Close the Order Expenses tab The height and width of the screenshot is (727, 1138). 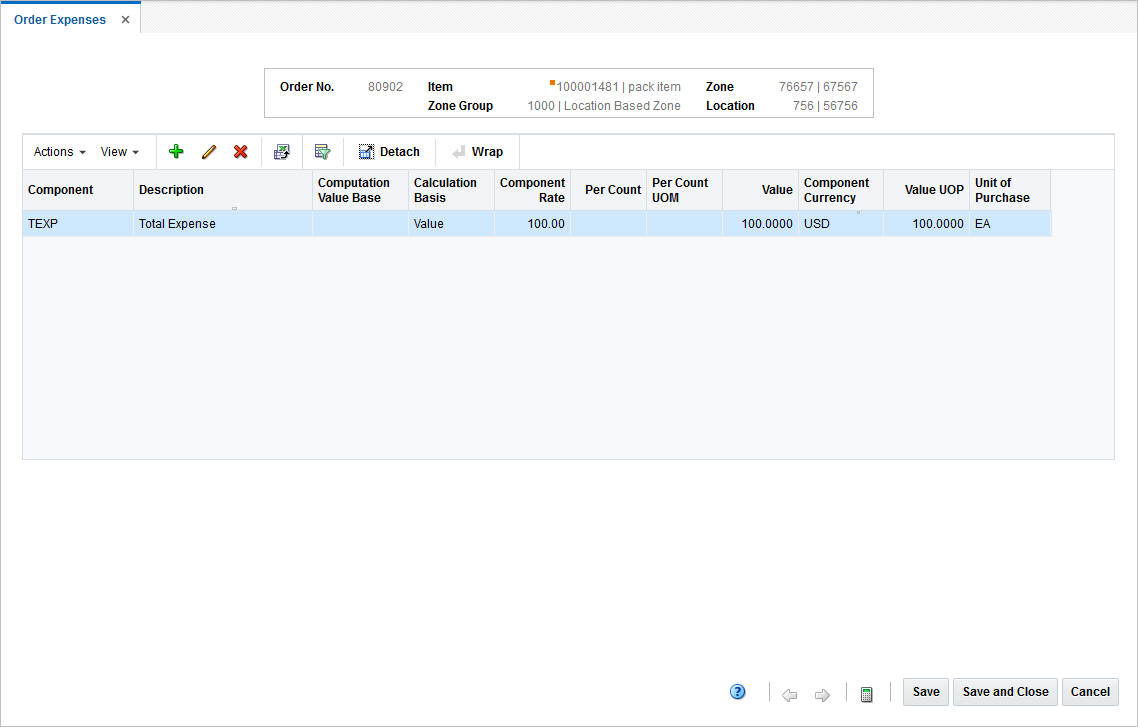point(125,18)
